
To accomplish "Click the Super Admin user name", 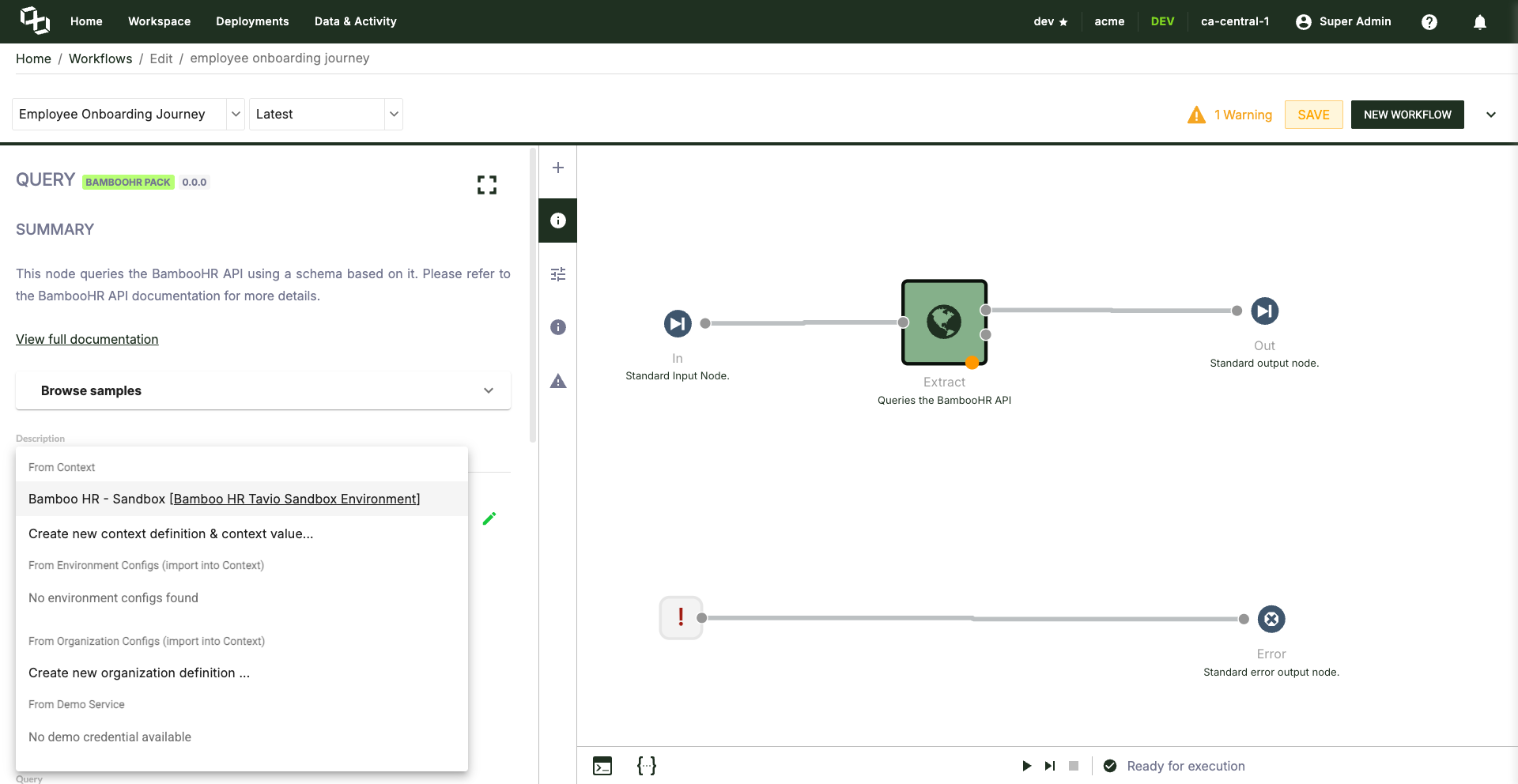I will 1355,21.
